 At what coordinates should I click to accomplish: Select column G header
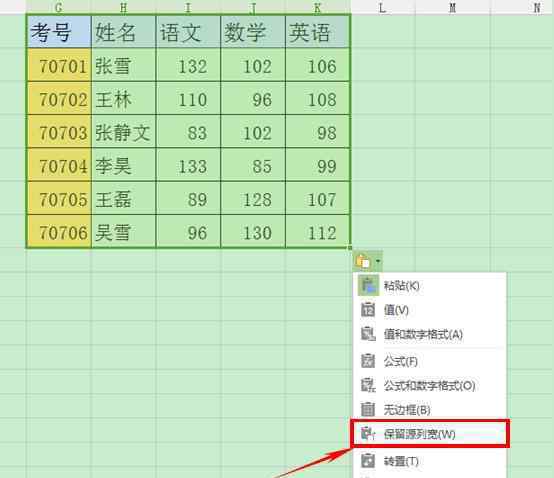tap(59, 7)
